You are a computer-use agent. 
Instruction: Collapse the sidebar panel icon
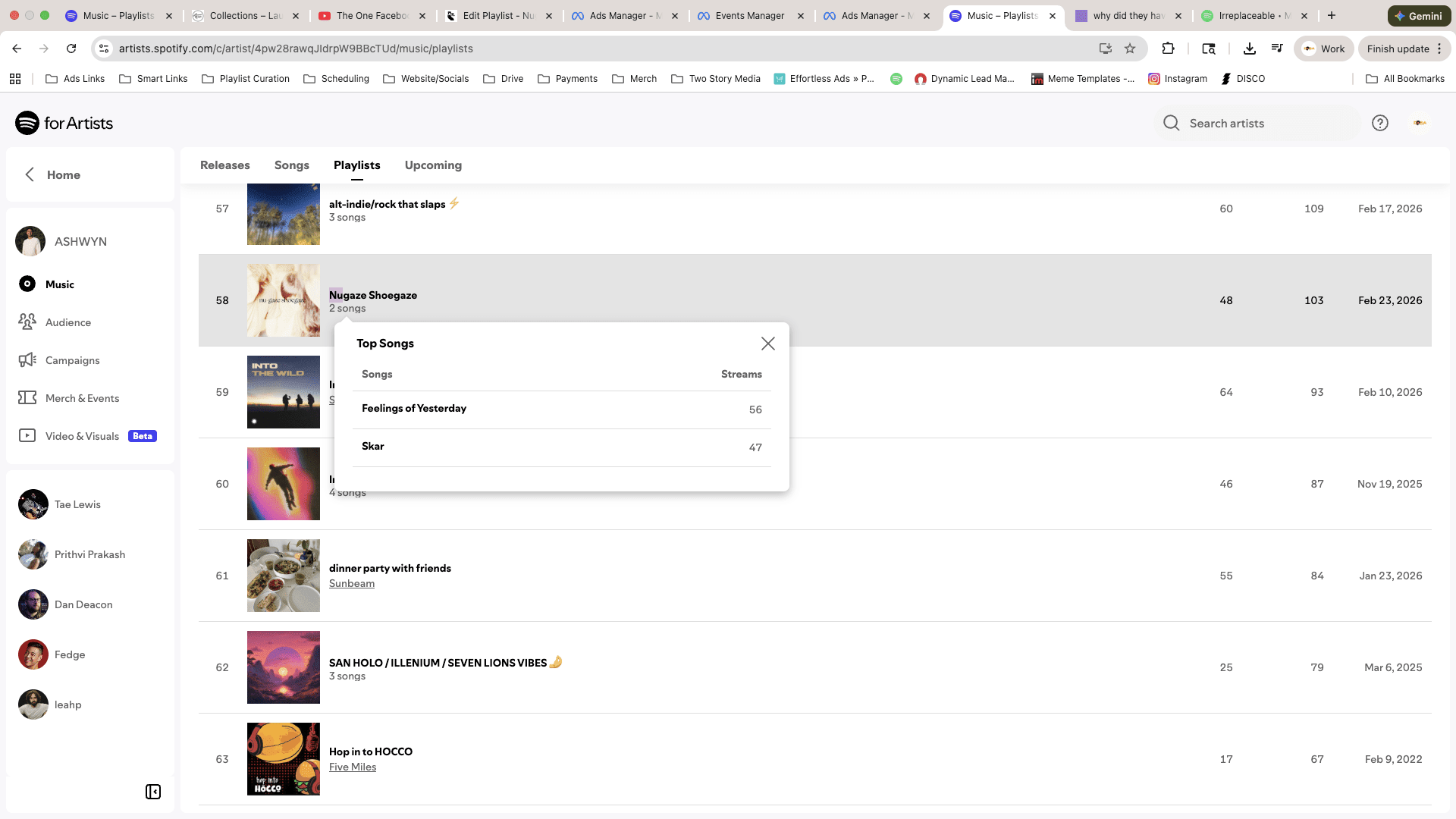click(x=153, y=792)
